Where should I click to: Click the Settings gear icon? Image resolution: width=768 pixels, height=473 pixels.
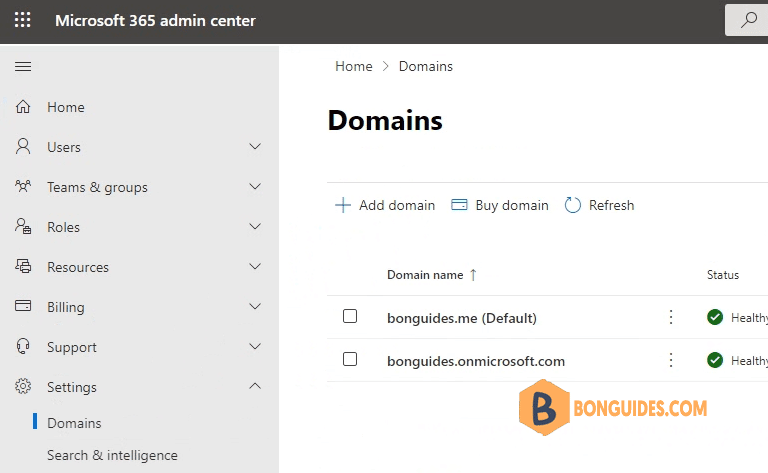[x=23, y=386]
